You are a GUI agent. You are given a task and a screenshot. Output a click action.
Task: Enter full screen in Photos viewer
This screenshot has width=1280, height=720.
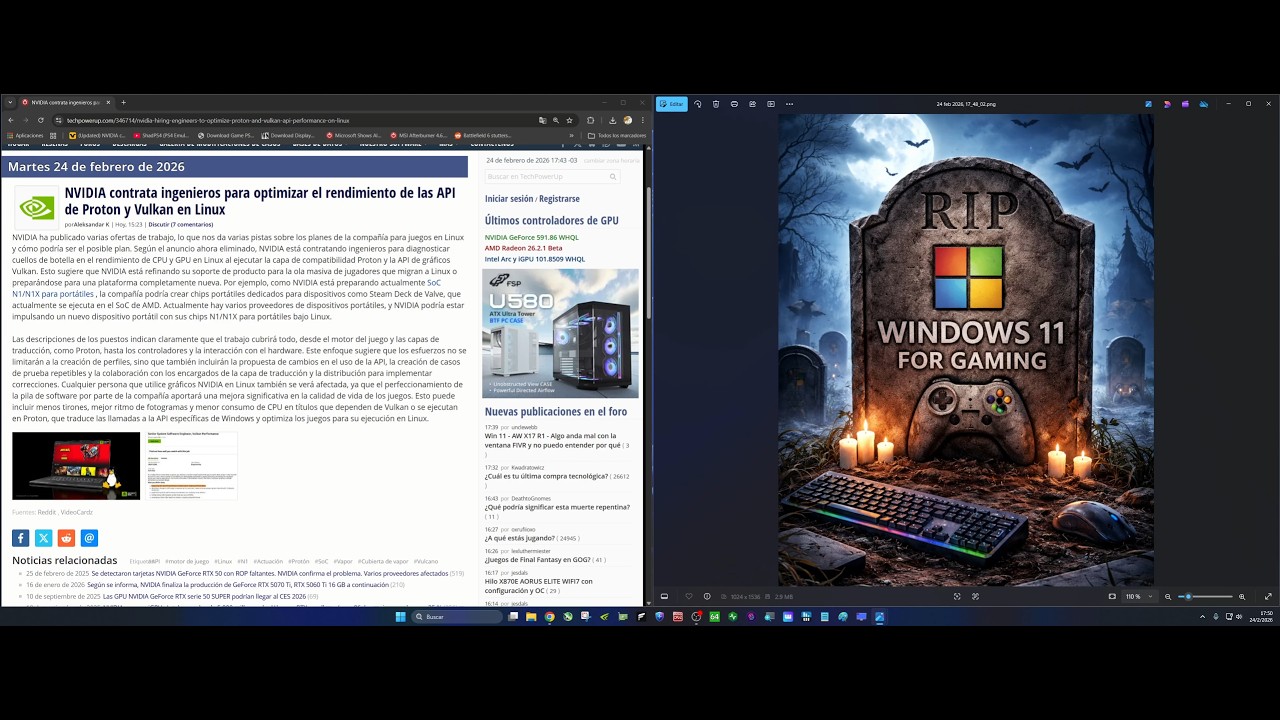pyautogui.click(x=1268, y=597)
